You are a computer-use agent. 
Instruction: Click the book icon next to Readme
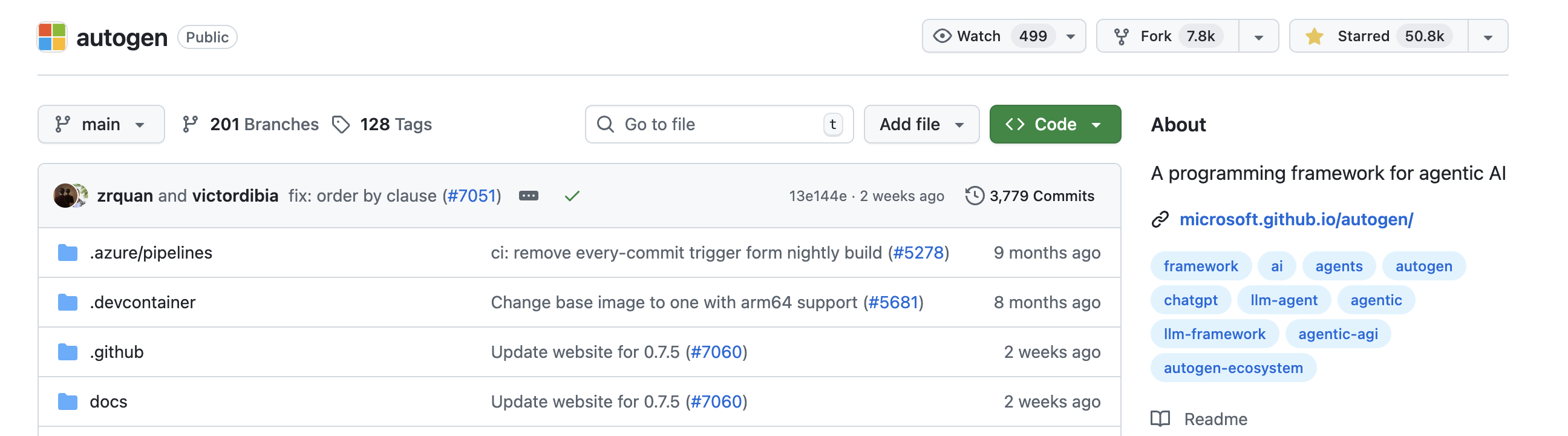[x=1160, y=419]
